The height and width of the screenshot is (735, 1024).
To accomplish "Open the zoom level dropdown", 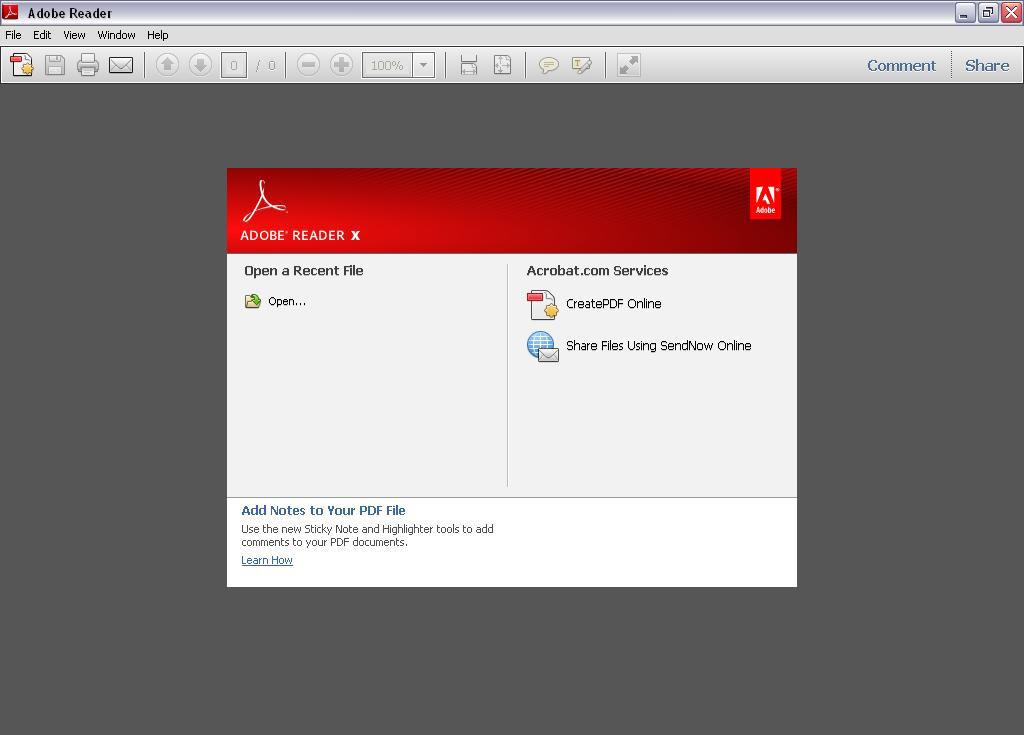I will point(422,65).
